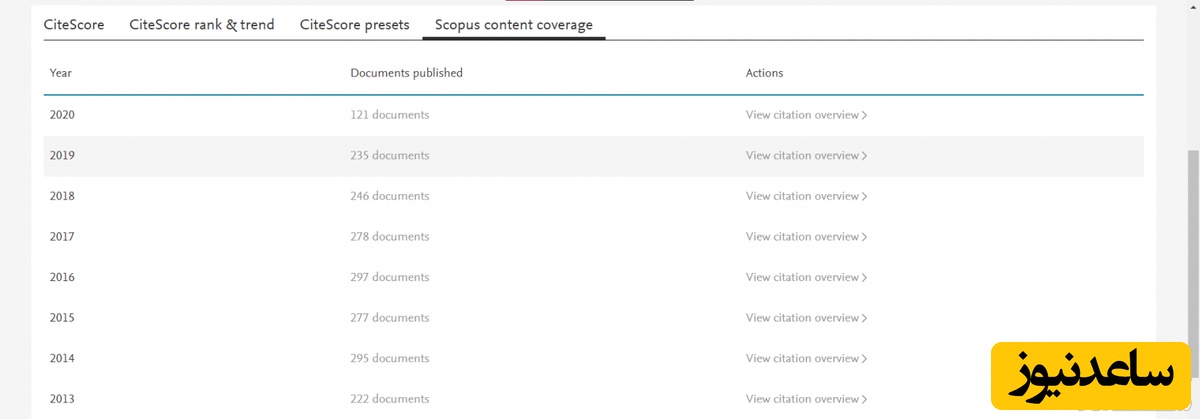
Task: Open citation overview for 2017
Action: pyautogui.click(x=806, y=237)
